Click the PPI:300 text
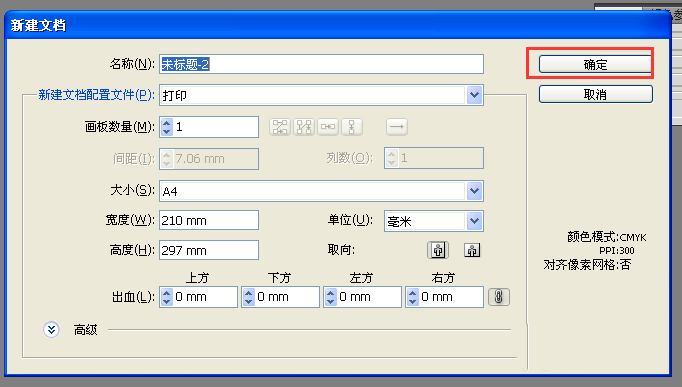The width and height of the screenshot is (682, 387). click(x=616, y=250)
